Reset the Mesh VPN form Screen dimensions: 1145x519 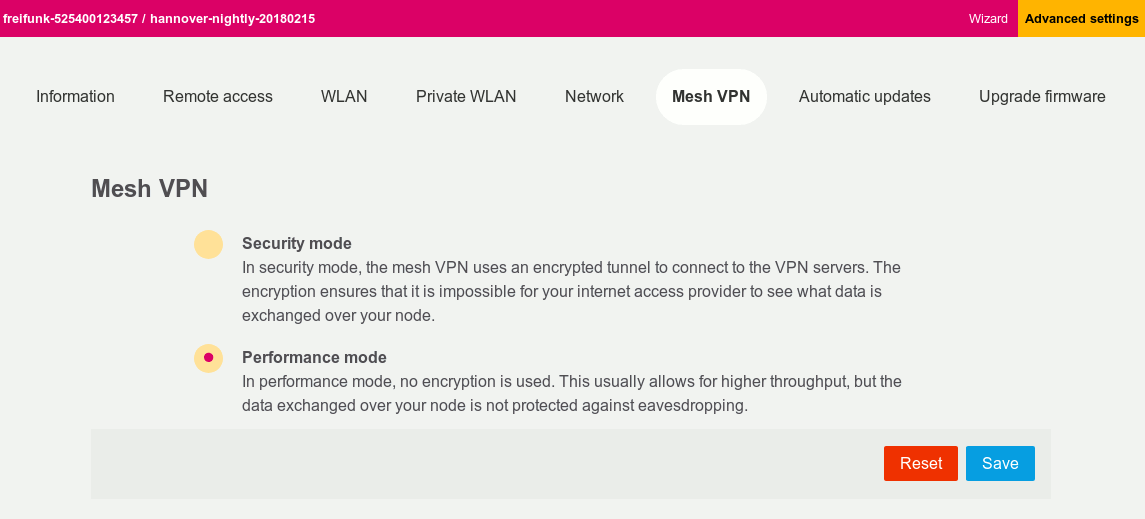coord(920,463)
